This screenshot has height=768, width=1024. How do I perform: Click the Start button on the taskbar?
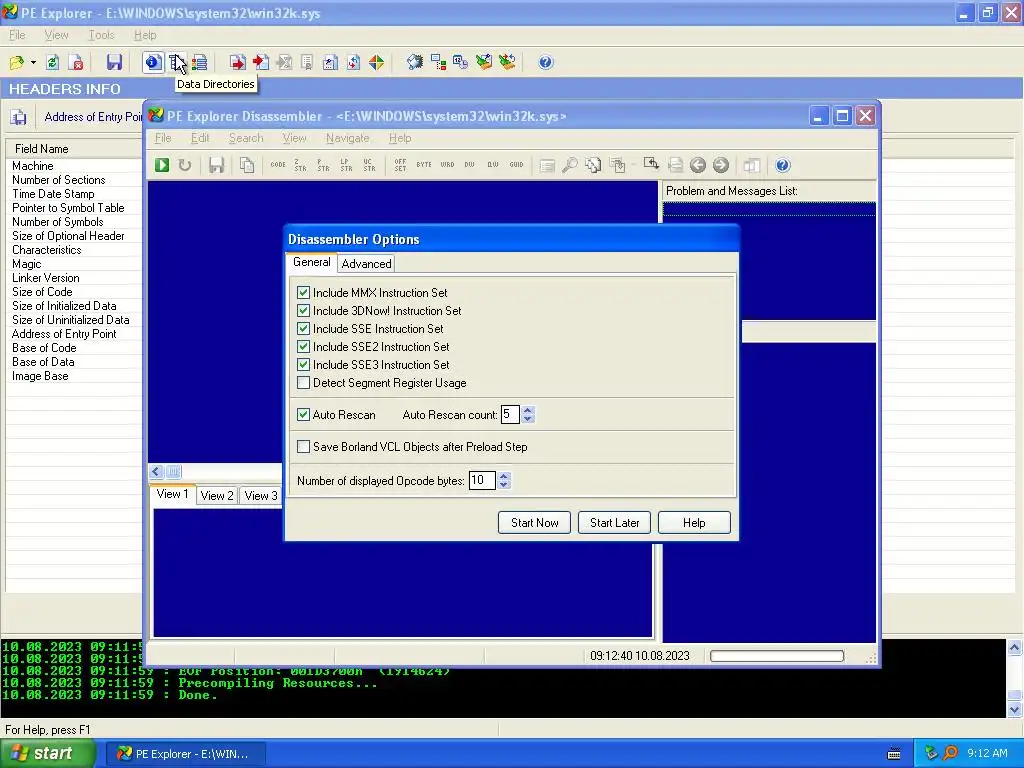tap(48, 754)
